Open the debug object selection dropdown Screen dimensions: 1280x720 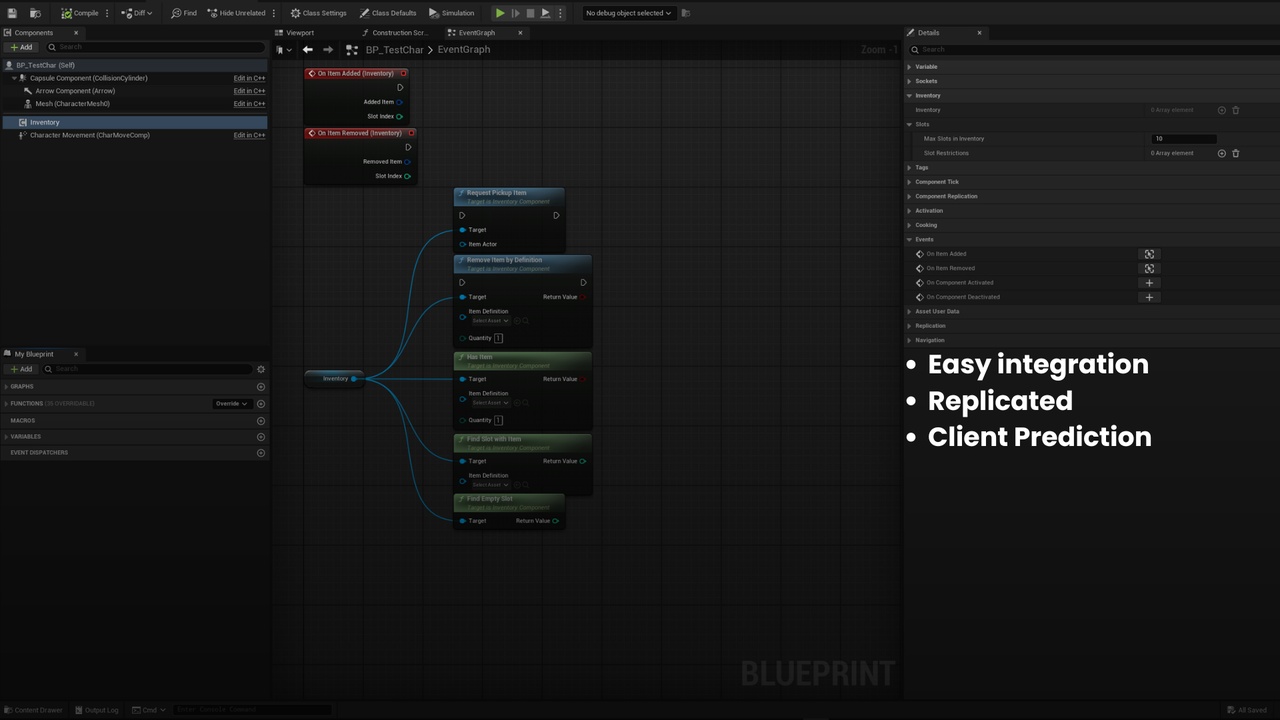click(629, 13)
